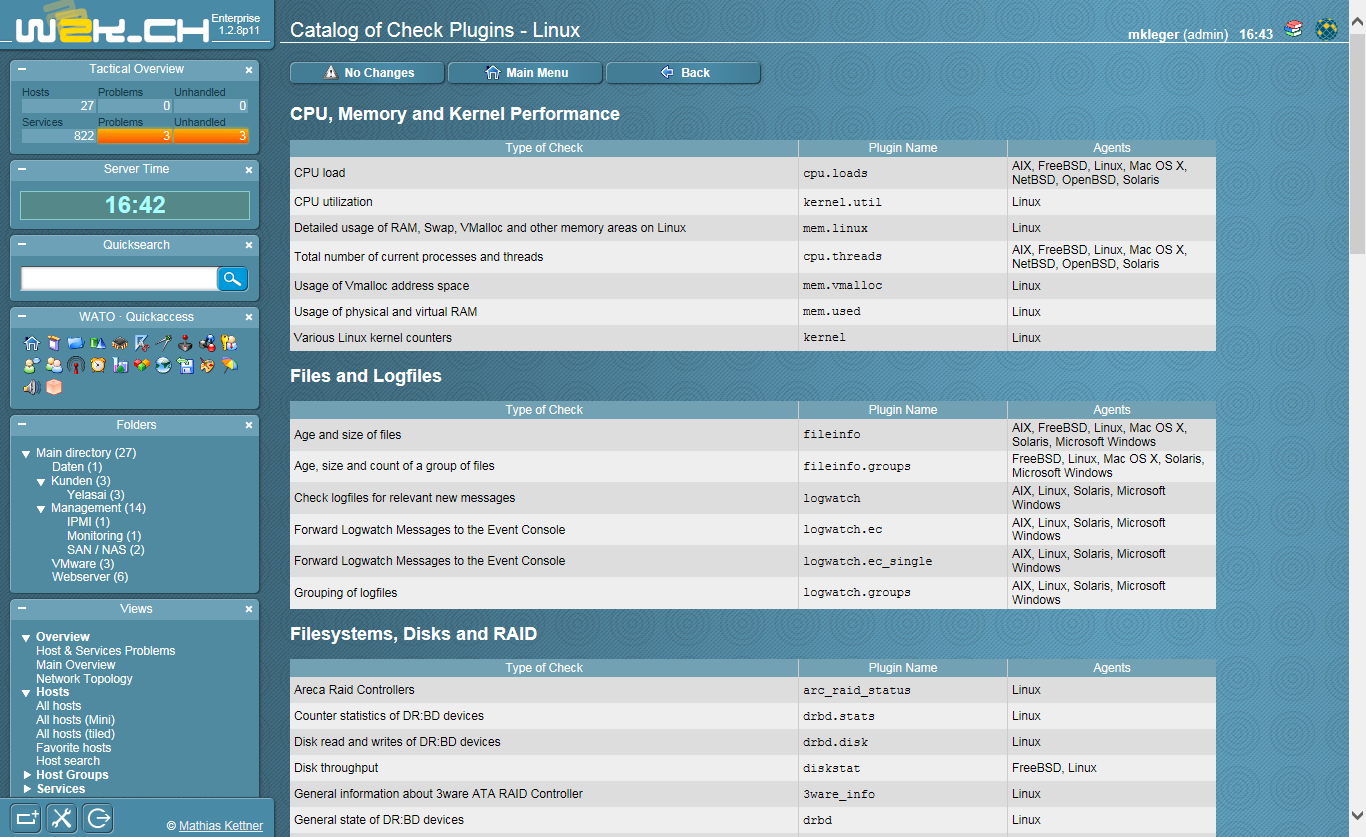Open the colorful umbrella icon in Quickaccess
Screen dimensions: 1366x837
[x=229, y=365]
